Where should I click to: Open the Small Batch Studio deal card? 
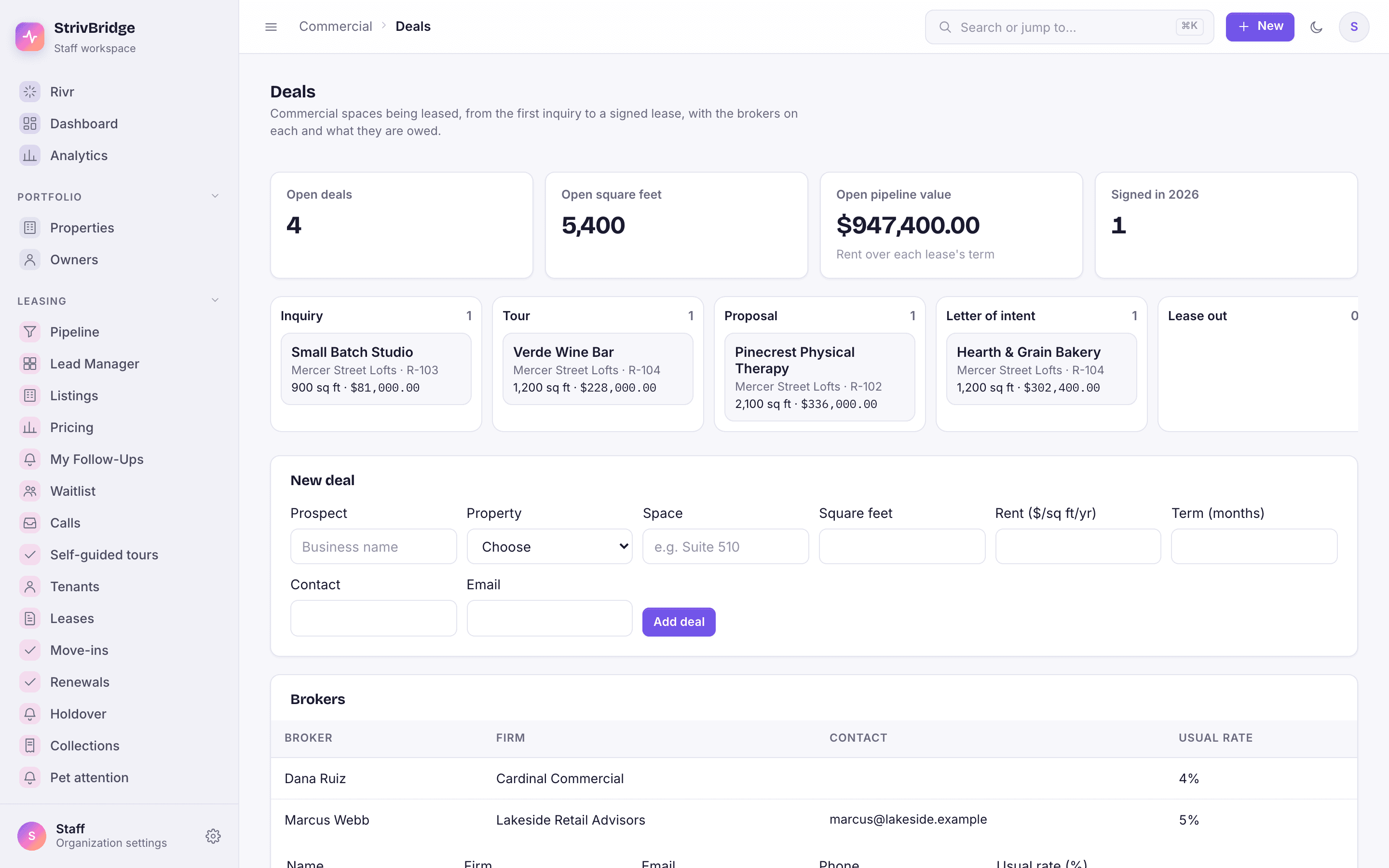(x=376, y=369)
